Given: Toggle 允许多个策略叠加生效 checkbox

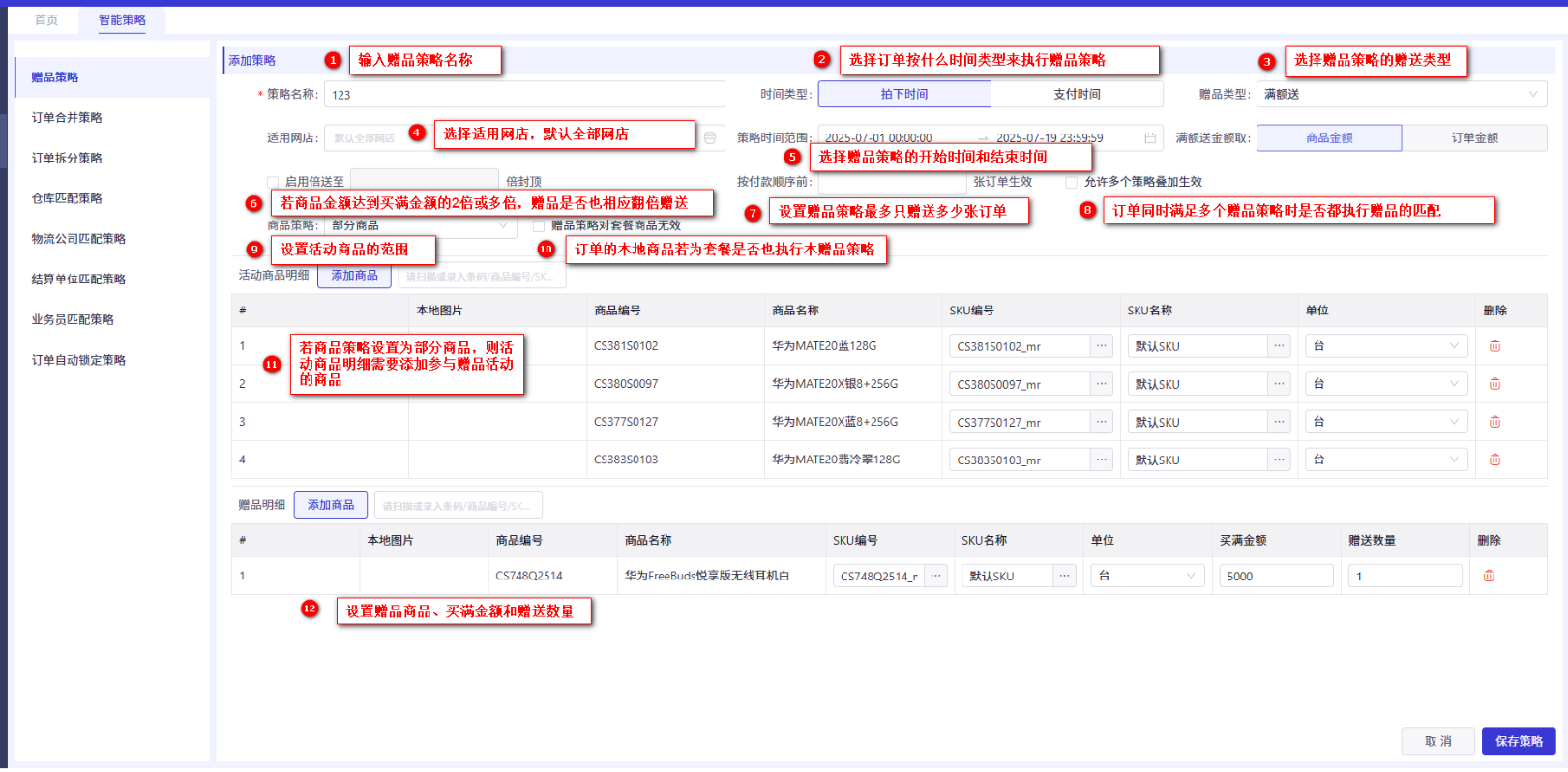Looking at the screenshot, I should (x=1071, y=182).
